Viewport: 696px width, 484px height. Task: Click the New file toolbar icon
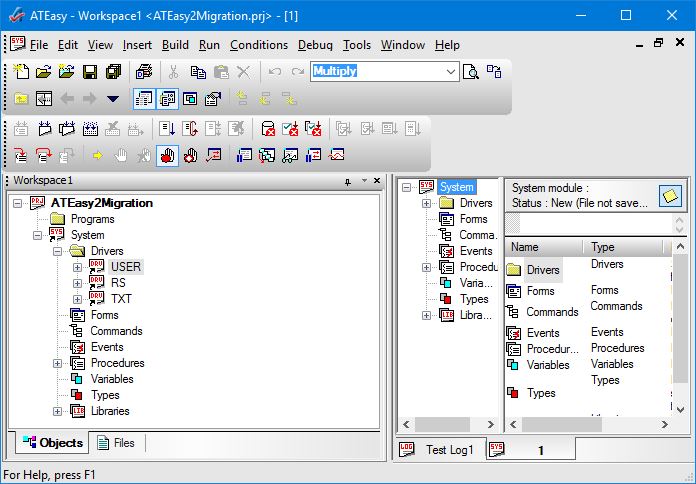pyautogui.click(x=20, y=71)
